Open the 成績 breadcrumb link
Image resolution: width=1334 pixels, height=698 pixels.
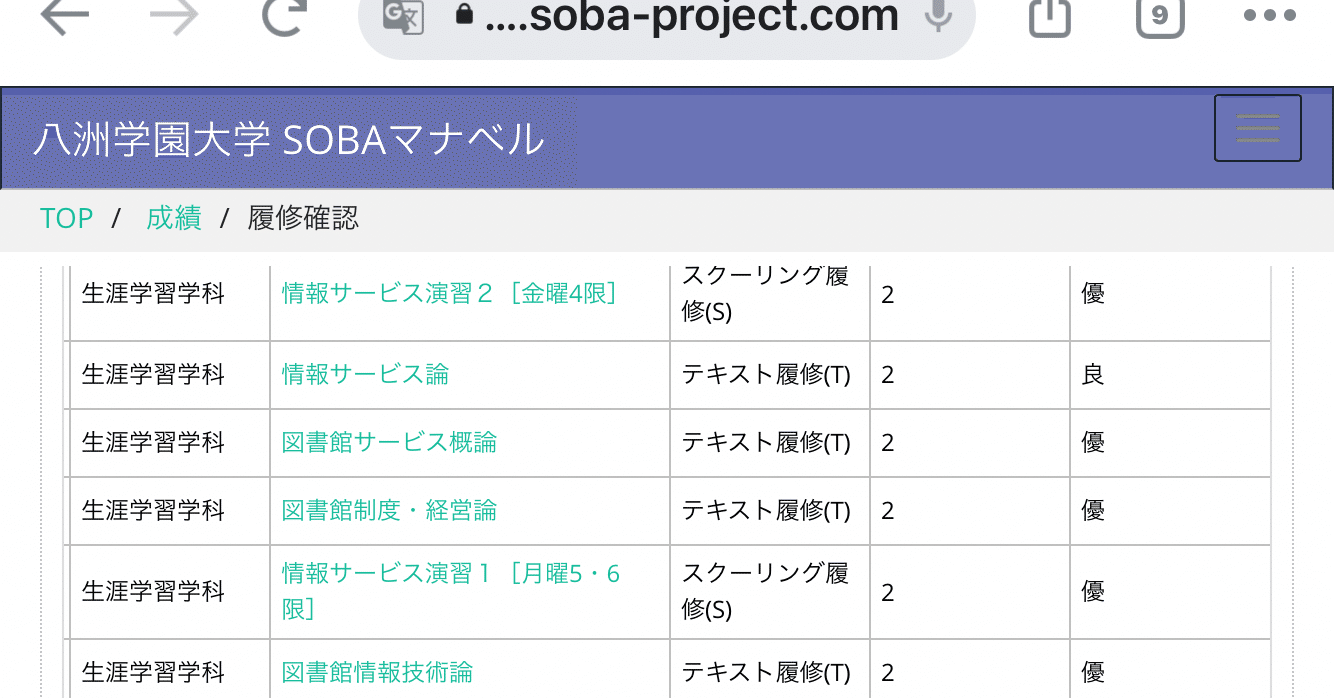(174, 218)
